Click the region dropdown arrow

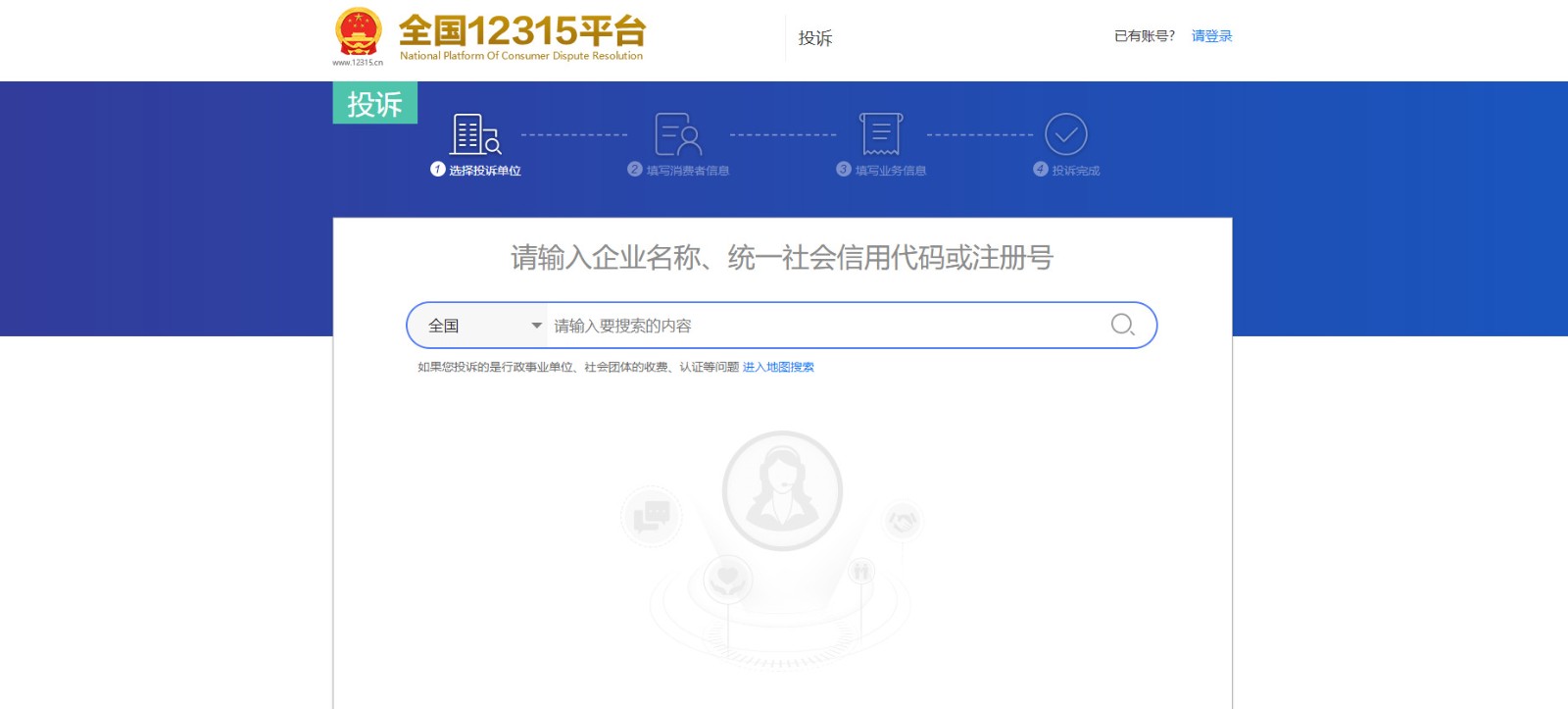point(536,326)
